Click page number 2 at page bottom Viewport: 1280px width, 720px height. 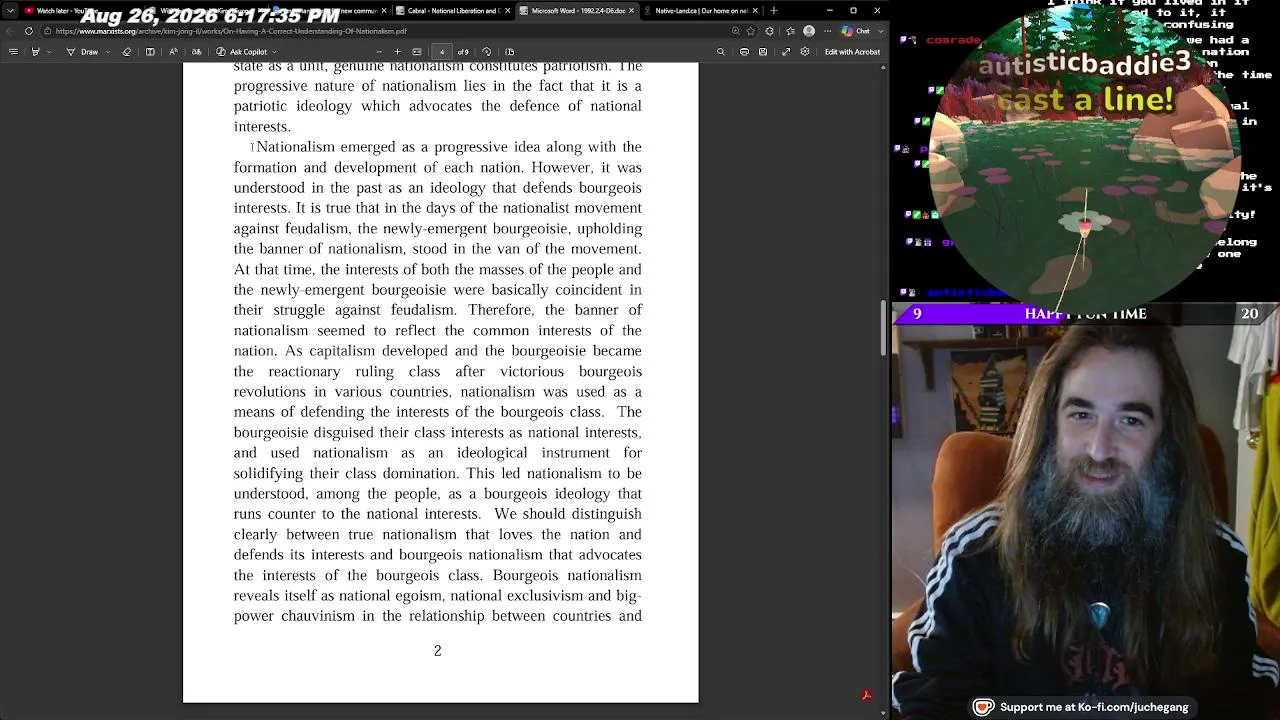[x=437, y=651]
